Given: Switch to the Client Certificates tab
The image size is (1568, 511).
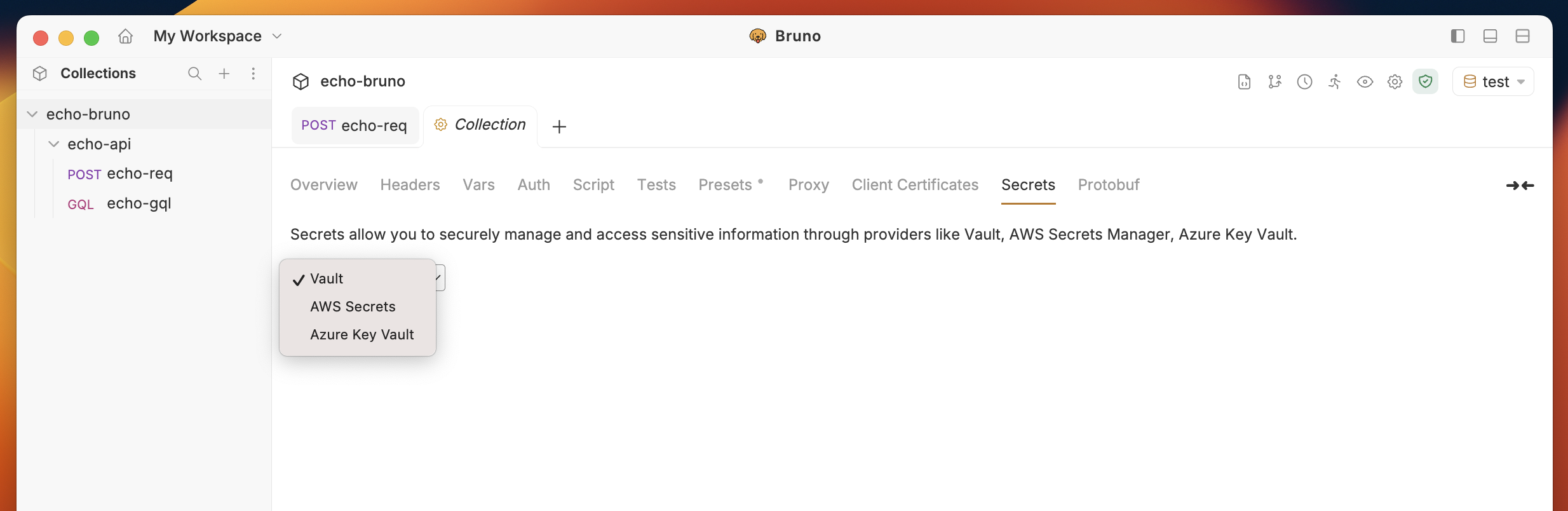Looking at the screenshot, I should 915,185.
